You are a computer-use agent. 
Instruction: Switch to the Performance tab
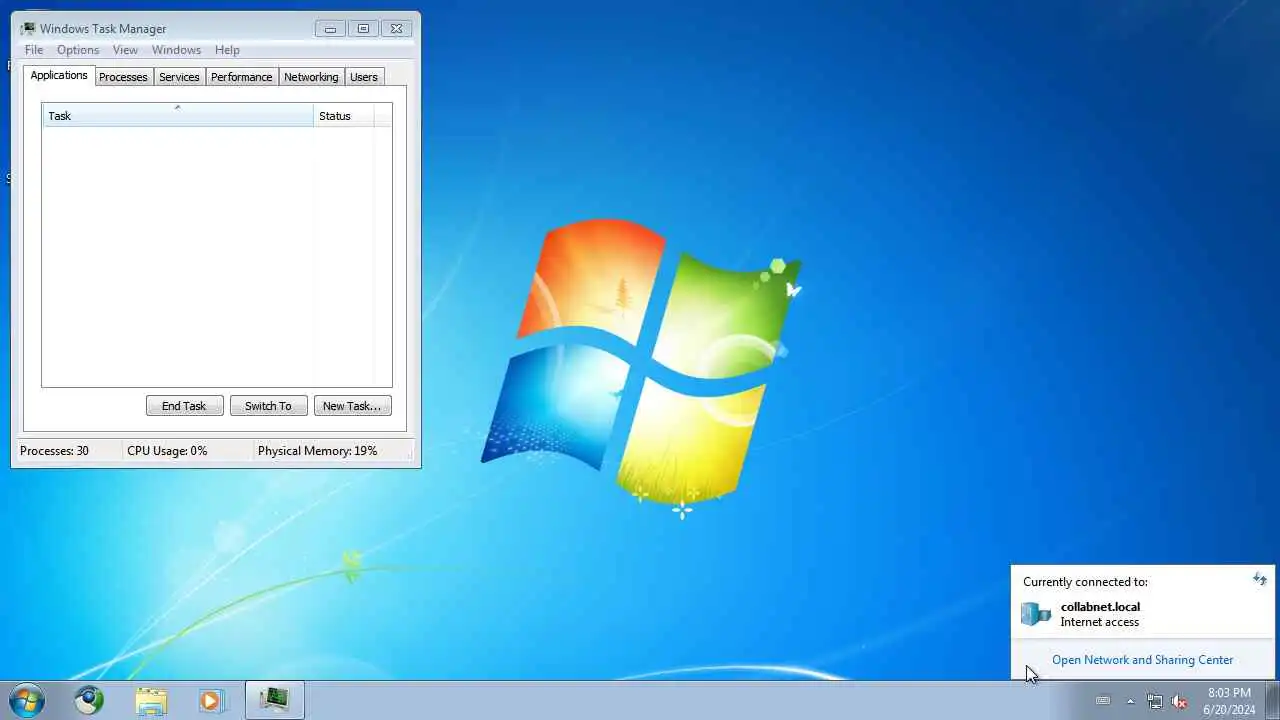tap(241, 77)
